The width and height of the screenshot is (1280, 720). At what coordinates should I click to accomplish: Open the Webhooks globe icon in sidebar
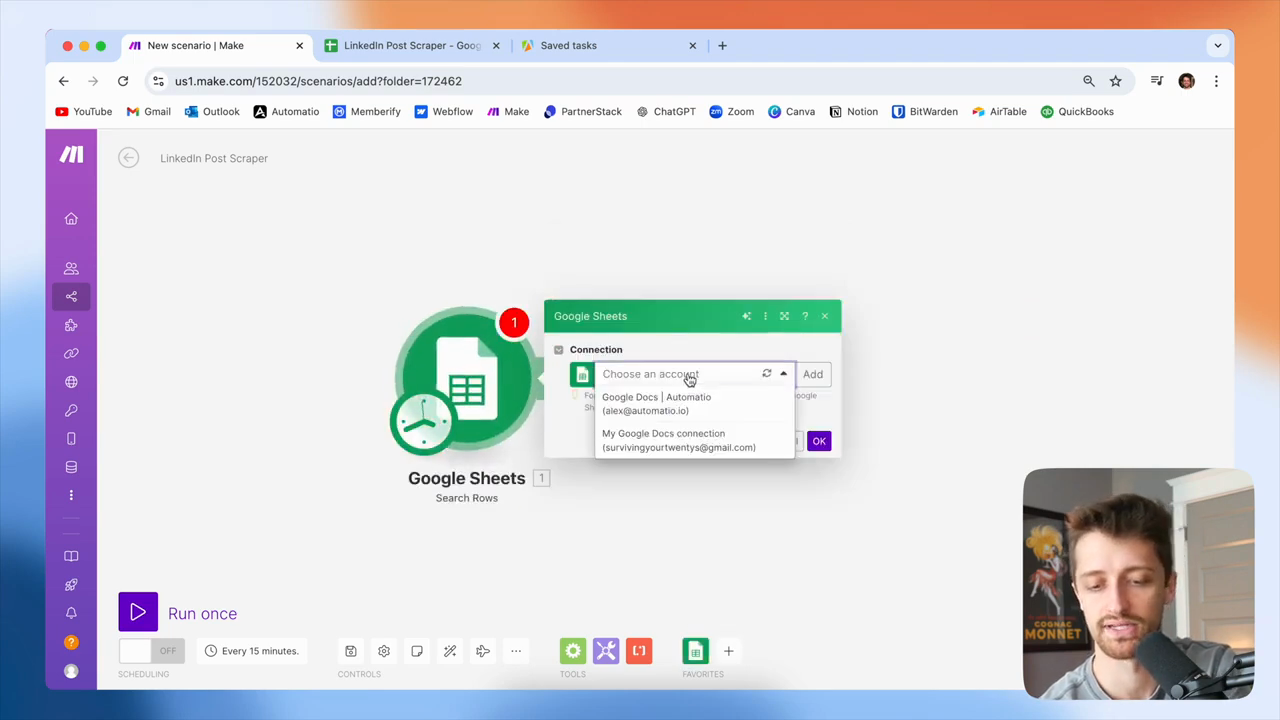tap(71, 382)
